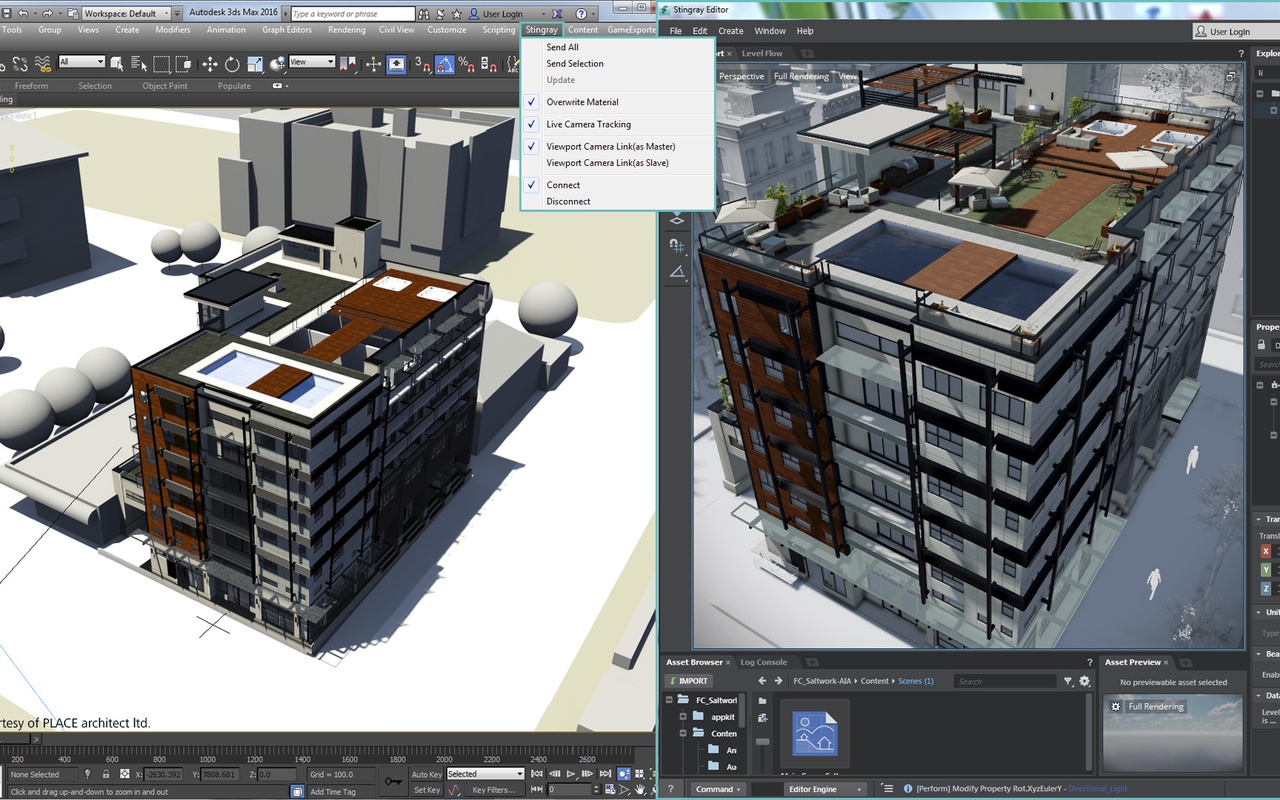Expand the appkit folder in tree
Viewport: 1280px width, 800px height.
coord(684,717)
